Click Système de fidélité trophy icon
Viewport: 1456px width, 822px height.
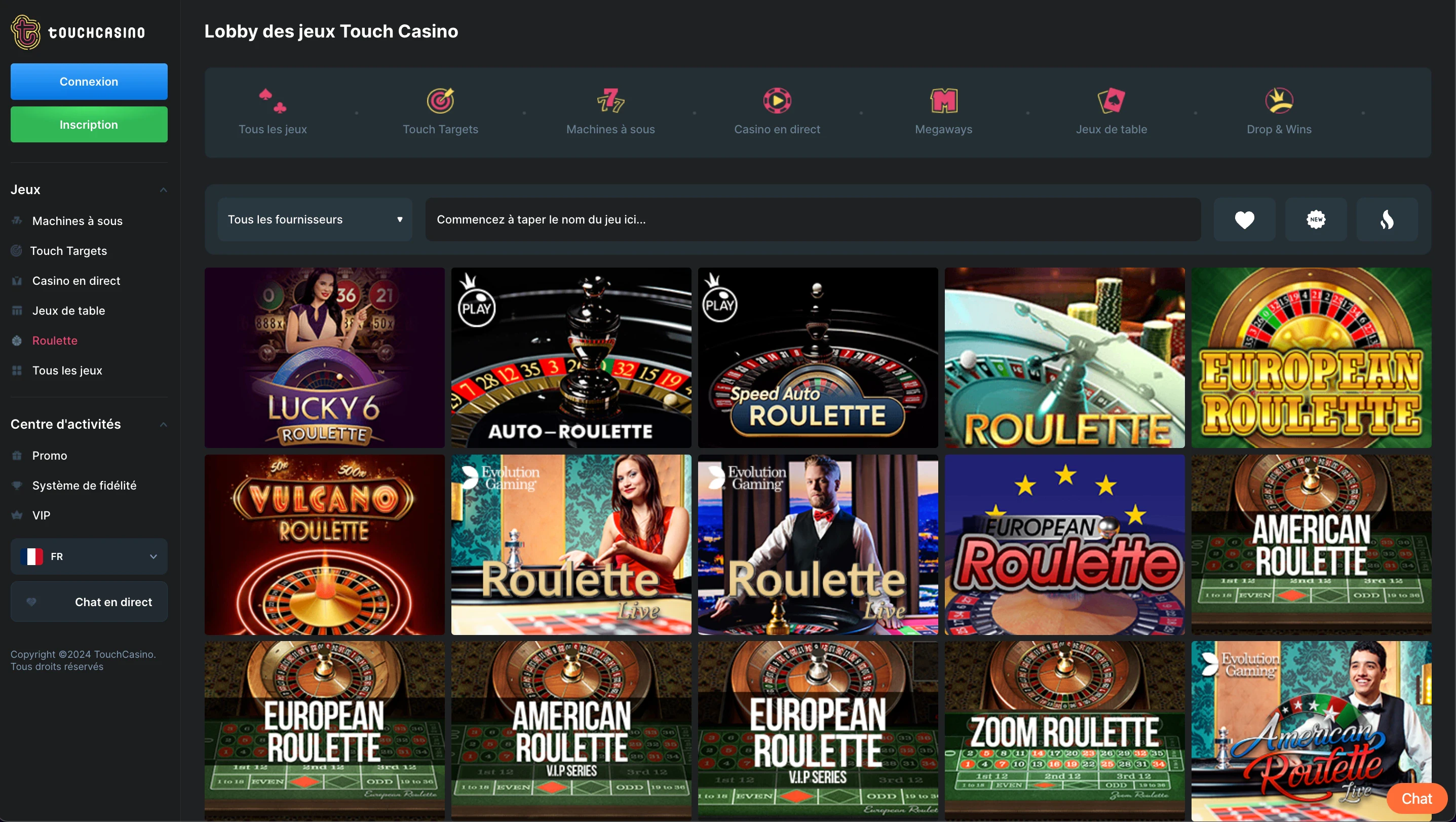[x=17, y=485]
